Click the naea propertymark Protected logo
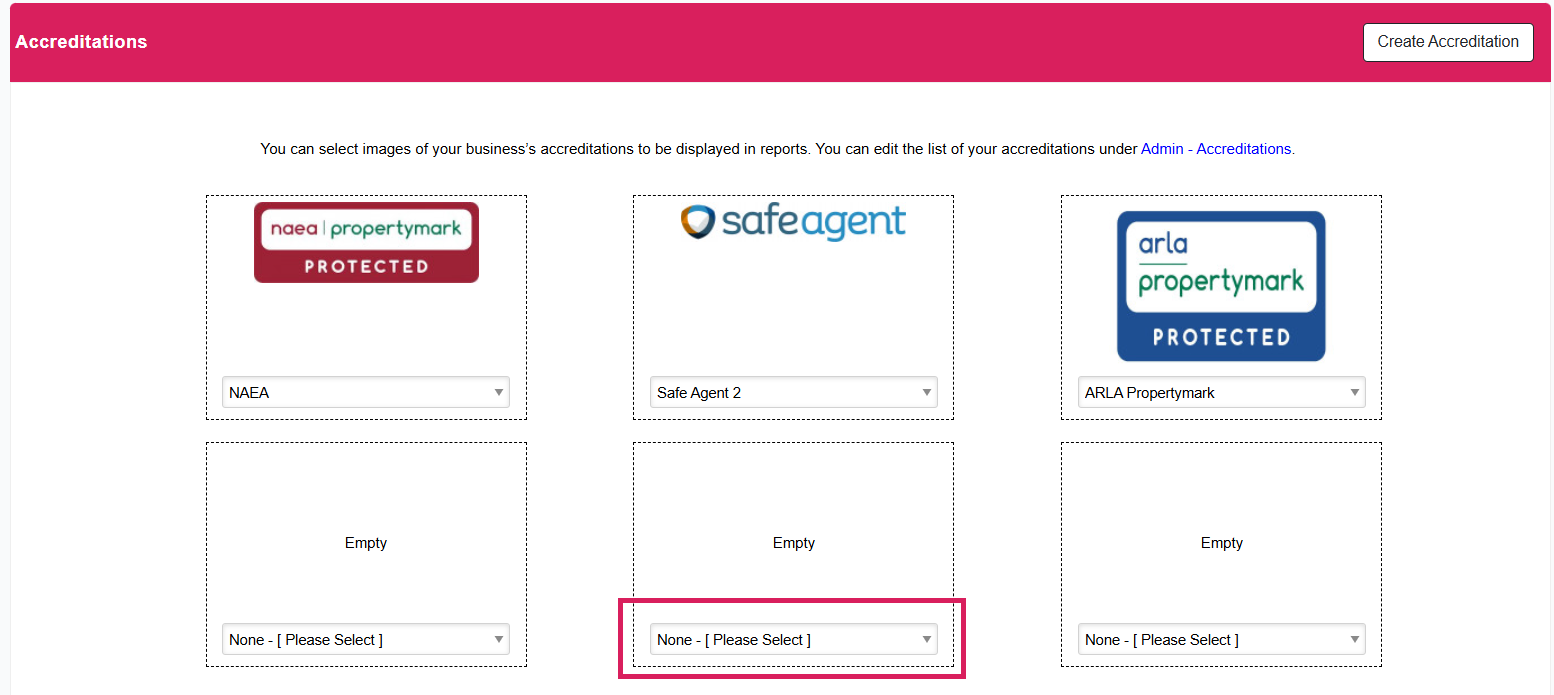The image size is (1554, 695). (x=366, y=242)
